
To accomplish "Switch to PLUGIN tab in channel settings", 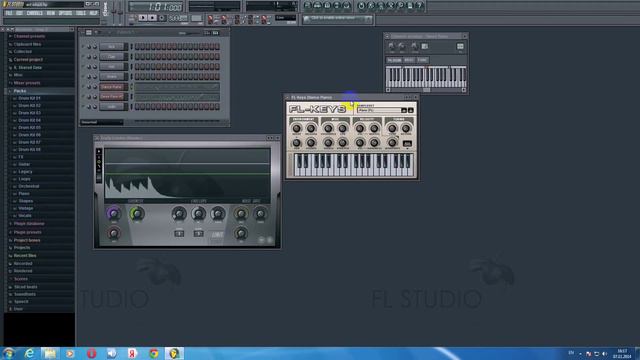I will pos(394,60).
